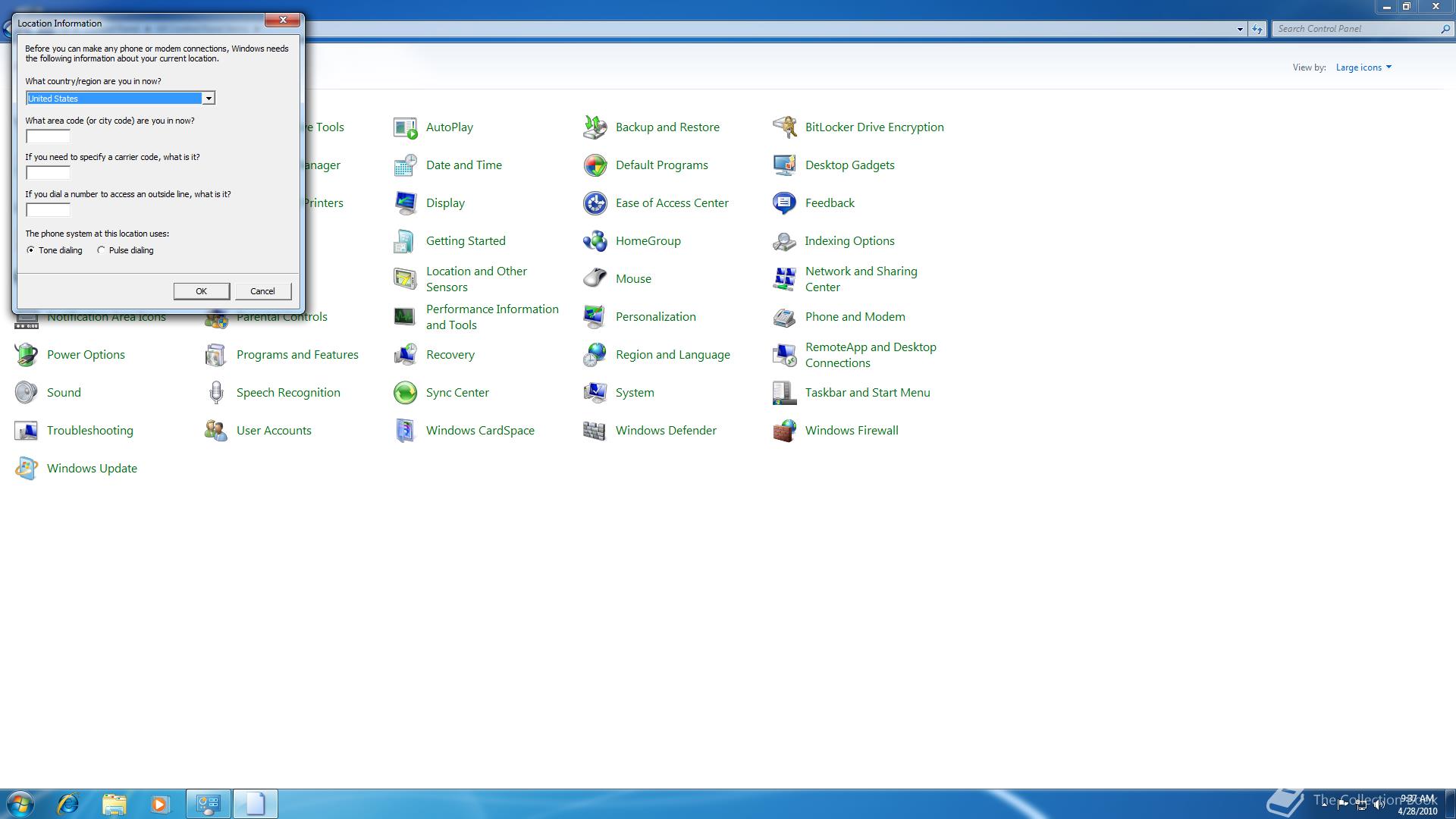The image size is (1456, 819).
Task: Open the Troubleshooting link
Action: [90, 431]
